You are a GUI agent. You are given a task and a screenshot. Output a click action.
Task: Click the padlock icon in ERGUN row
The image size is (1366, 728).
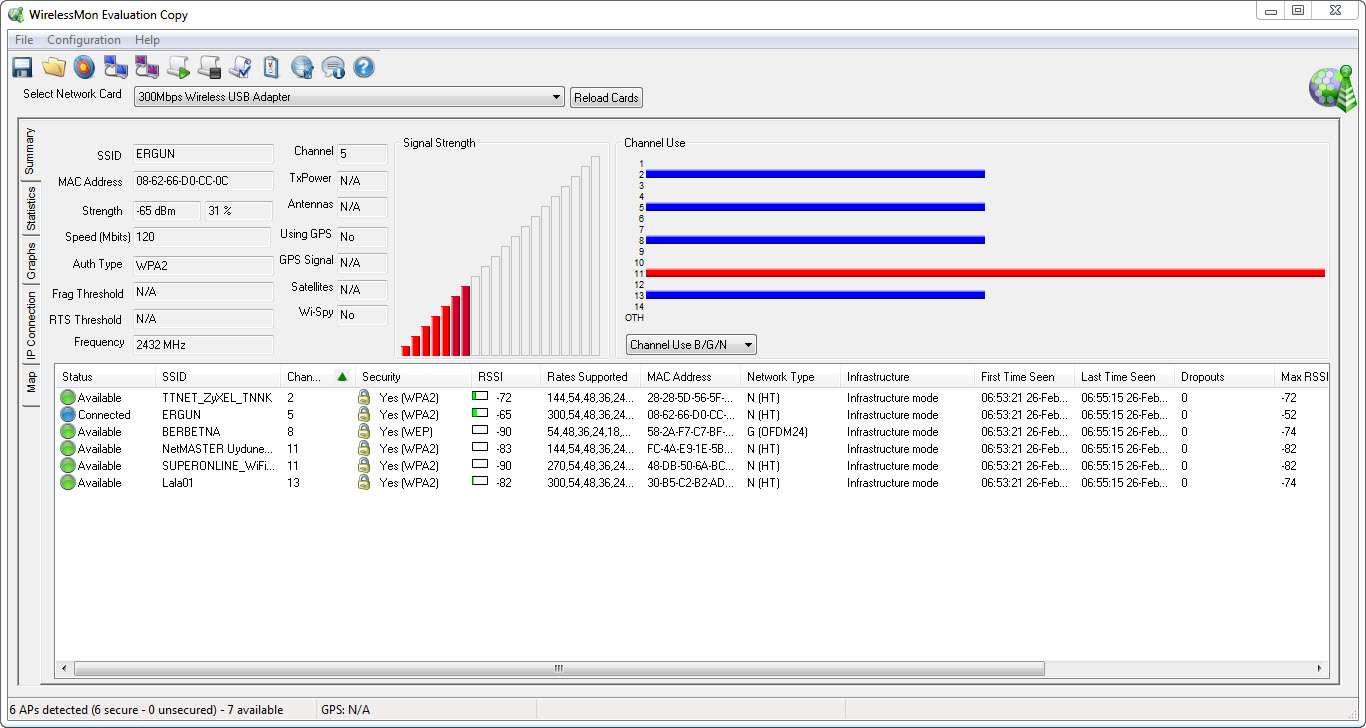tap(365, 415)
